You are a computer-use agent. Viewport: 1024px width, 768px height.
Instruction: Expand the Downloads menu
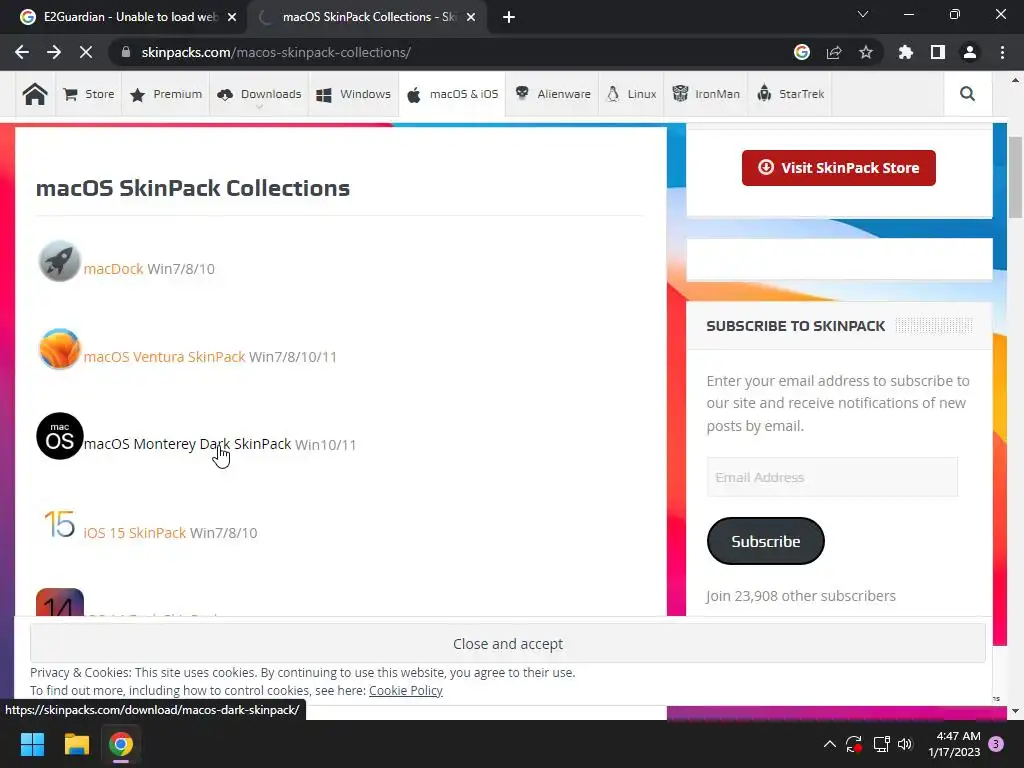tap(259, 94)
